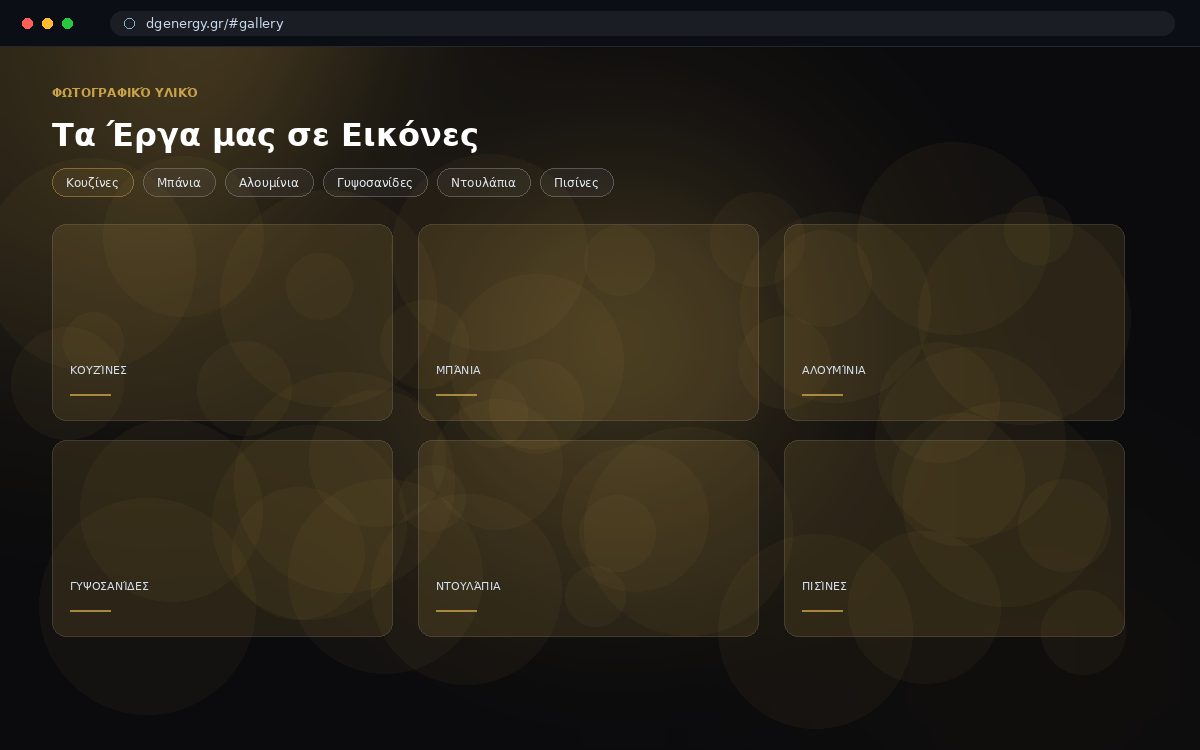The height and width of the screenshot is (750, 1200).
Task: Select the Αλουμίνια filter pill
Action: point(269,183)
